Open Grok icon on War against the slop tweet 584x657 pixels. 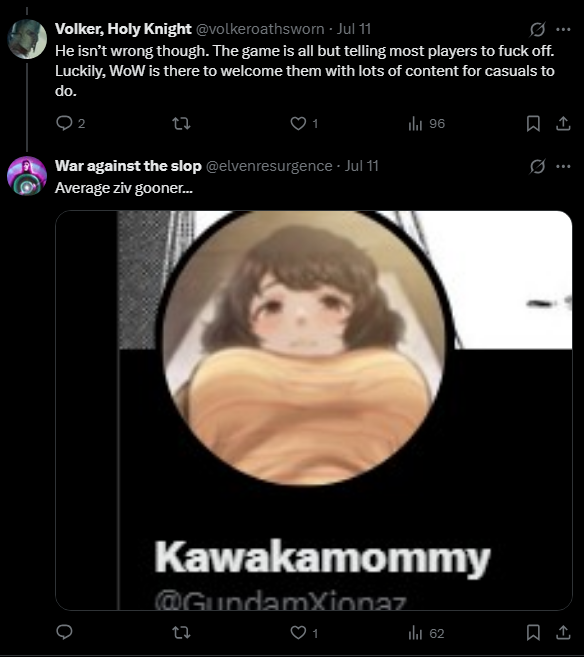pos(537,166)
